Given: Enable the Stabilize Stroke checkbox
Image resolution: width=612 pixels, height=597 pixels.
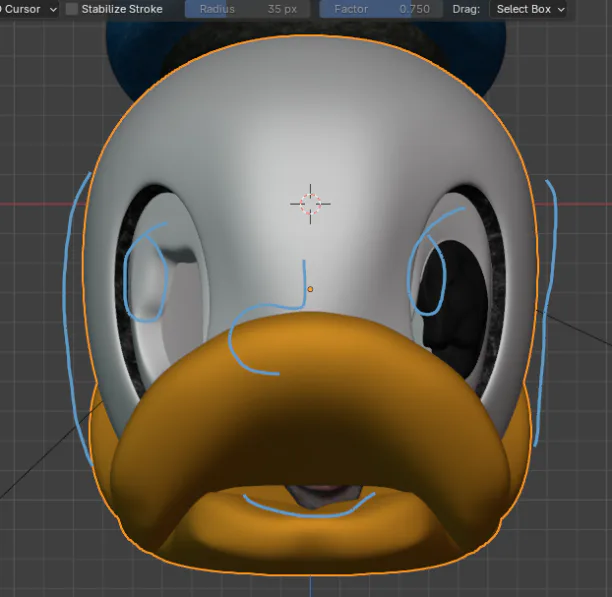Looking at the screenshot, I should click(72, 9).
